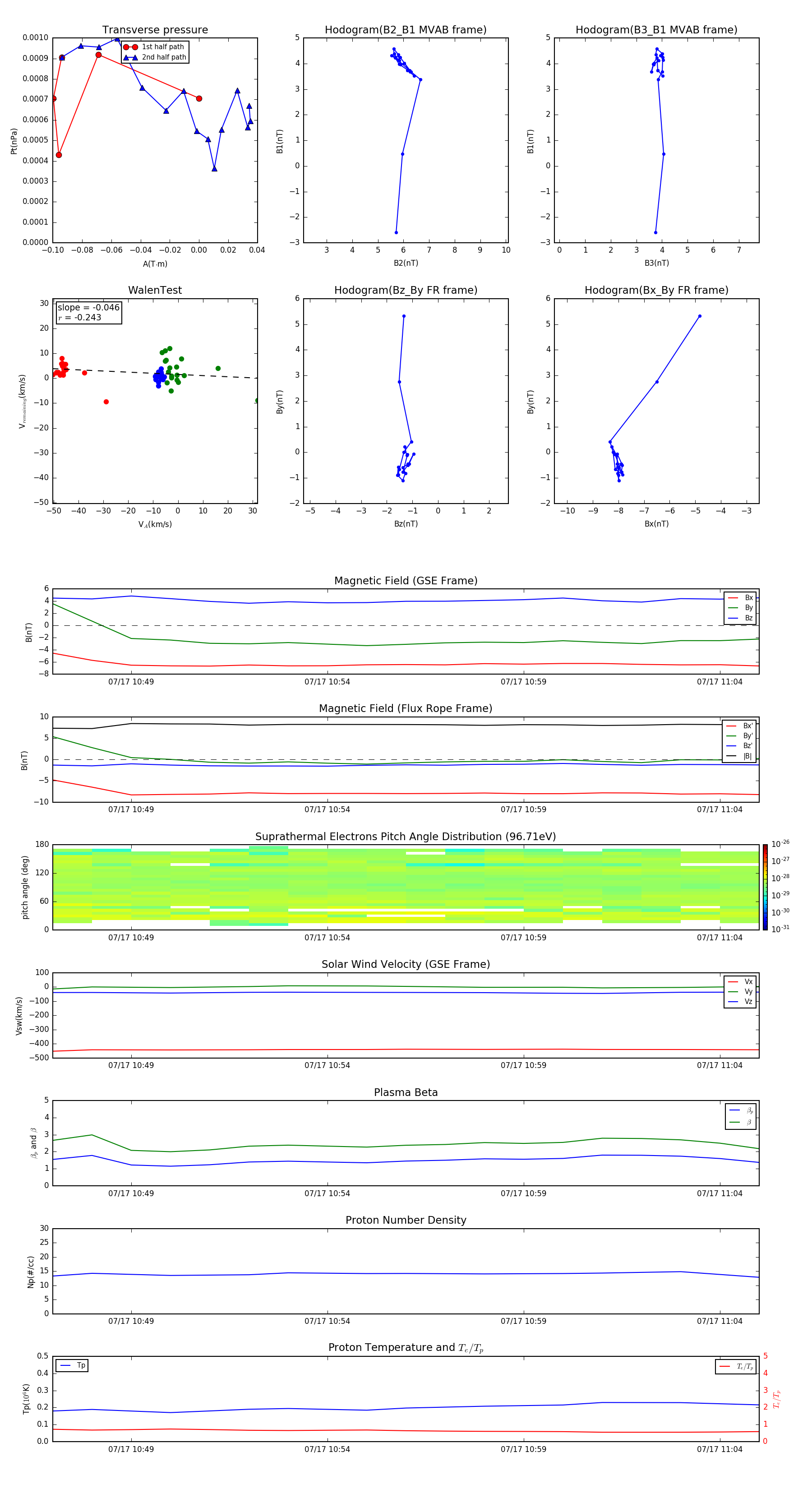Click the red Te/Tp right-axis label
This screenshot has width=812, height=1489.
coord(776,1399)
